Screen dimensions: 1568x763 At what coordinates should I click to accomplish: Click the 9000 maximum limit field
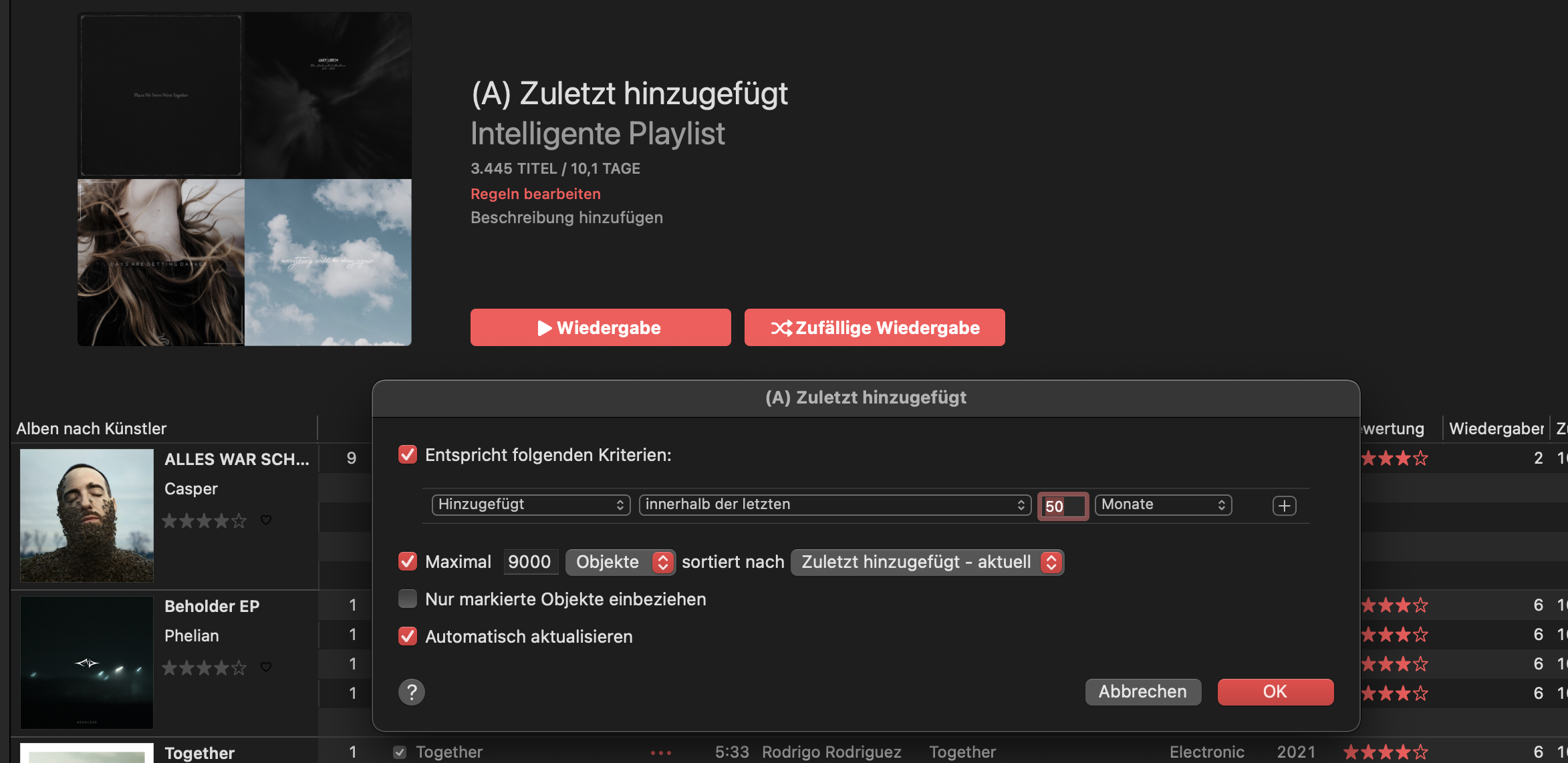click(x=529, y=562)
